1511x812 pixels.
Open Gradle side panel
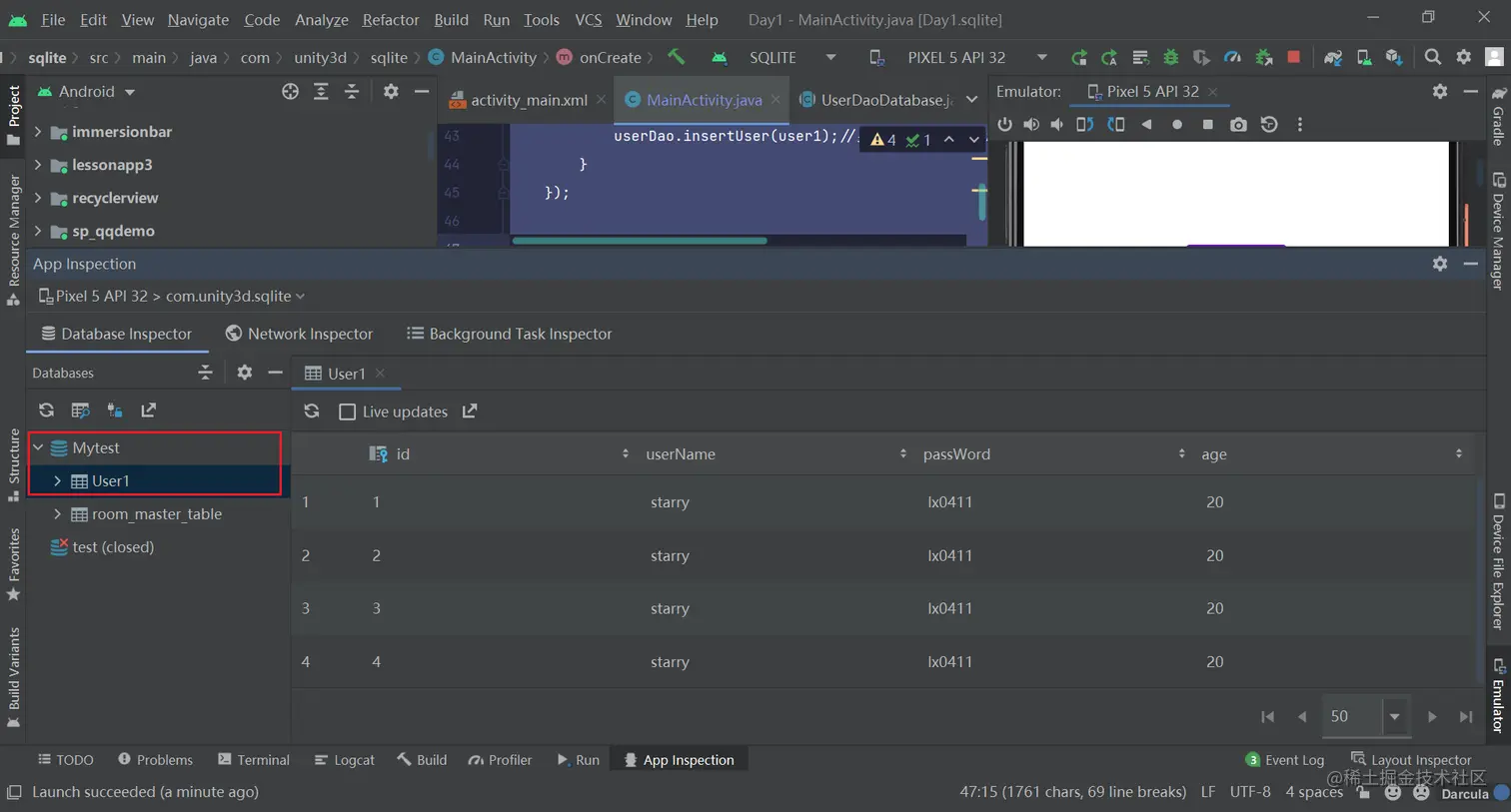click(x=1498, y=116)
